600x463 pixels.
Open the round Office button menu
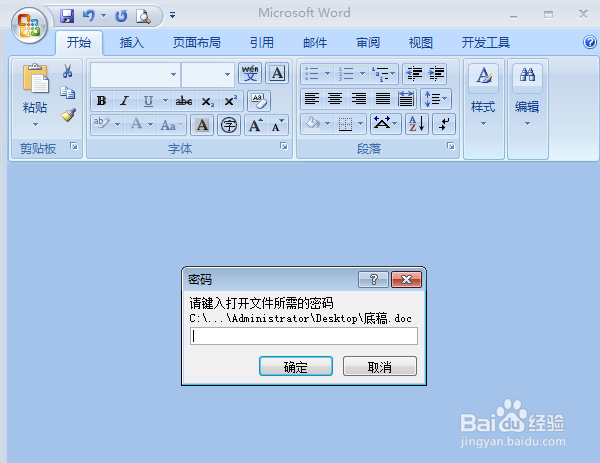pos(29,25)
